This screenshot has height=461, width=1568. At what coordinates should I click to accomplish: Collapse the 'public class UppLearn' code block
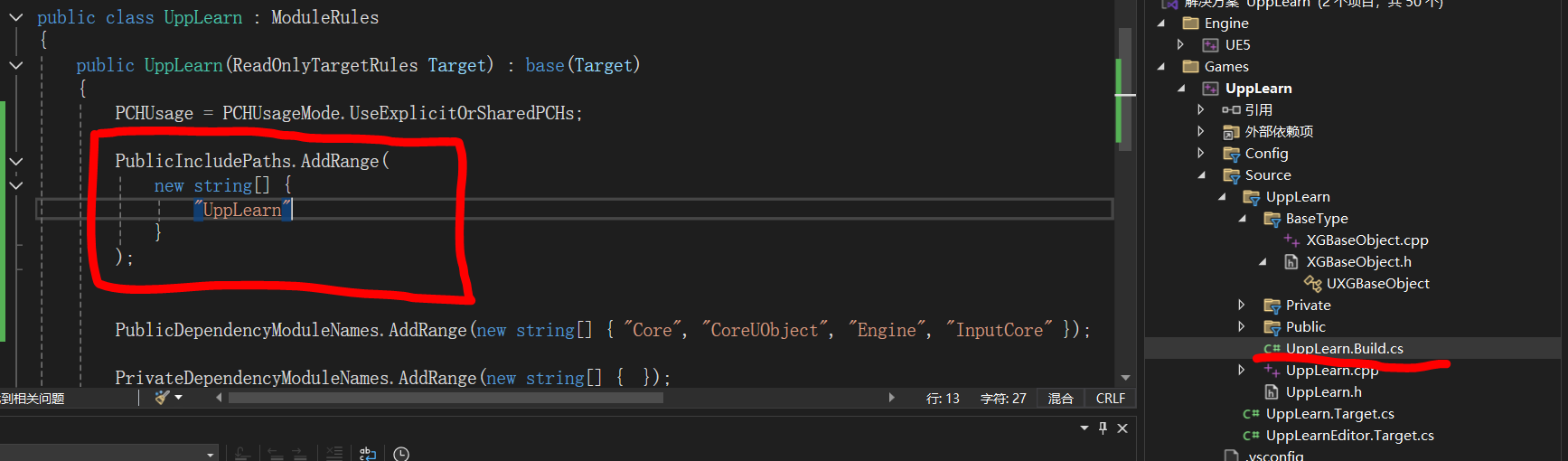click(16, 17)
